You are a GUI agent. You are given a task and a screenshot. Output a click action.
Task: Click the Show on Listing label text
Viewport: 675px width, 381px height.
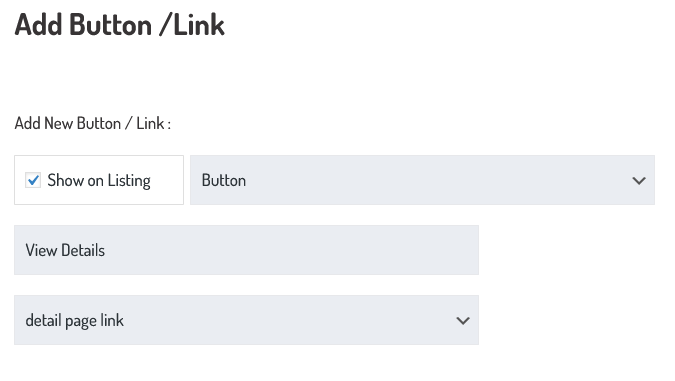[99, 180]
